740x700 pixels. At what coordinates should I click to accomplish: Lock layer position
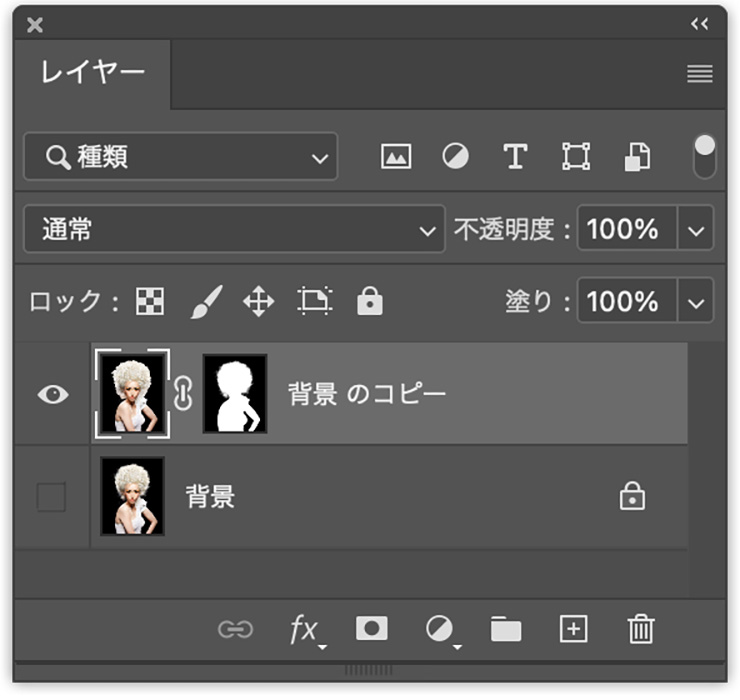(259, 301)
